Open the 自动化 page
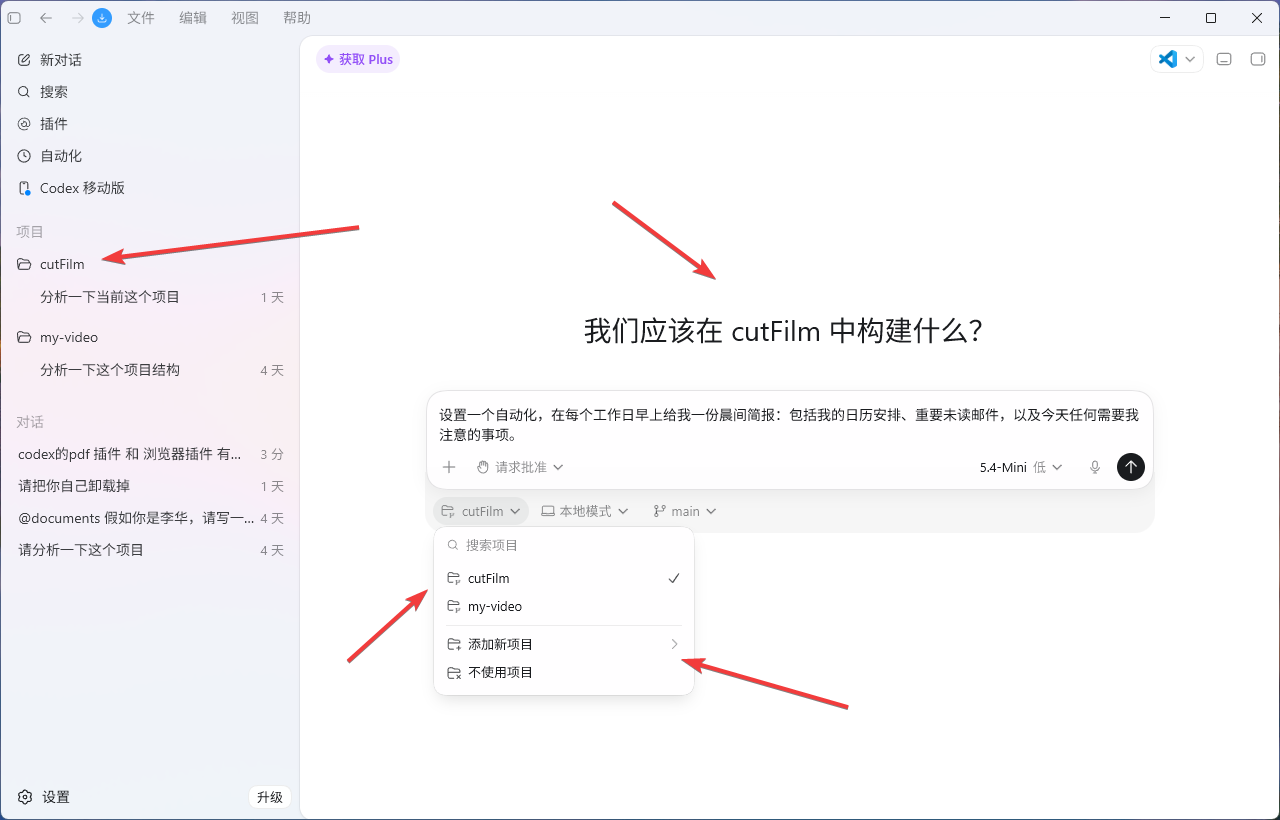Image resolution: width=1280 pixels, height=820 pixels. pos(150,156)
